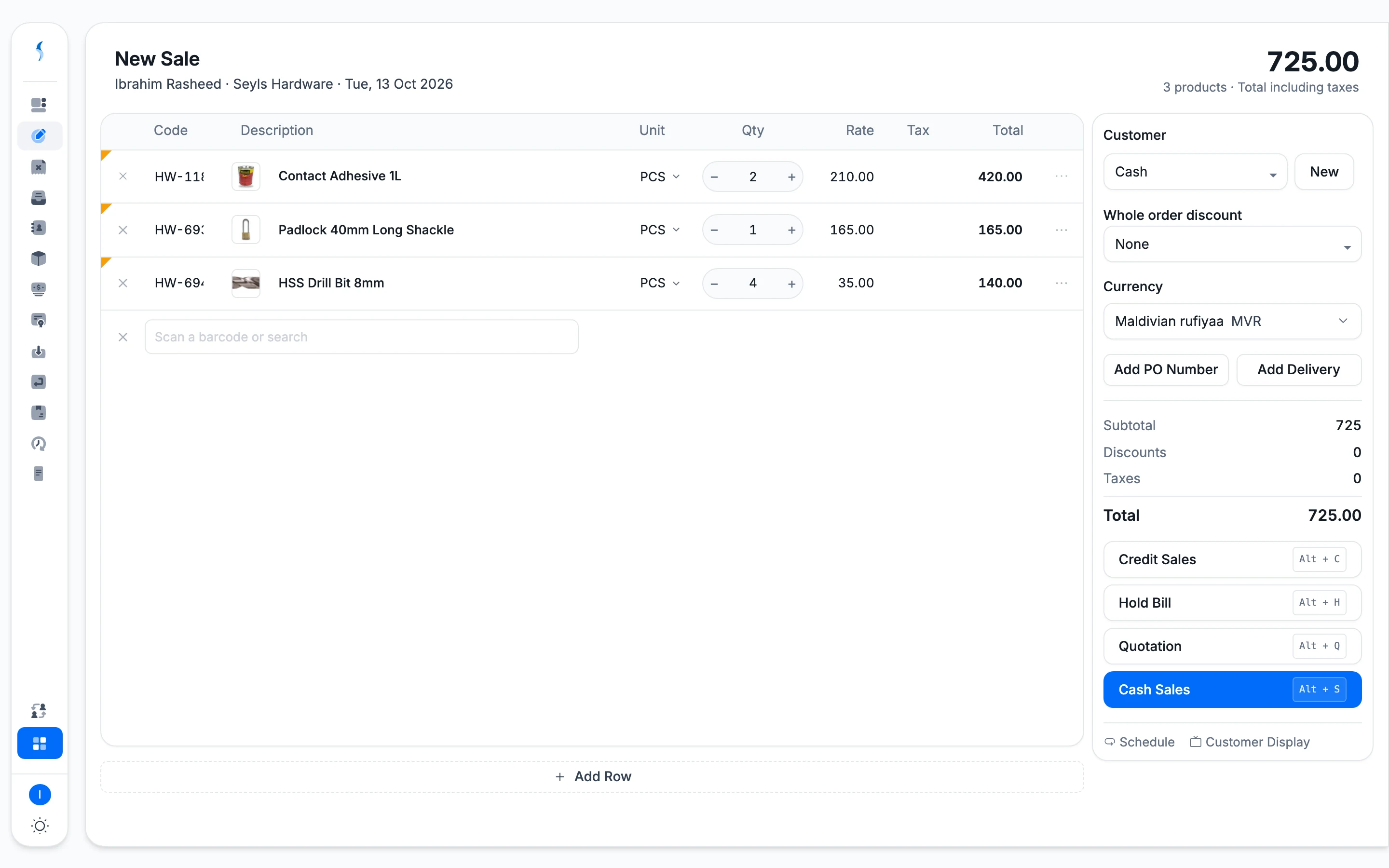Open the Maldivian rufiyaa currency dropdown

click(1232, 321)
